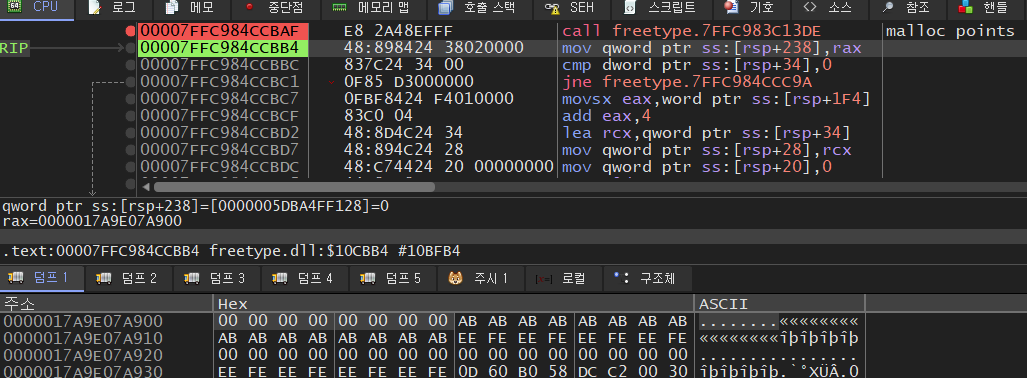1027x378 pixels.
Task: Toggle breakpoint bullet at 00007FFC984CCBB4
Action: pyautogui.click(x=130, y=48)
